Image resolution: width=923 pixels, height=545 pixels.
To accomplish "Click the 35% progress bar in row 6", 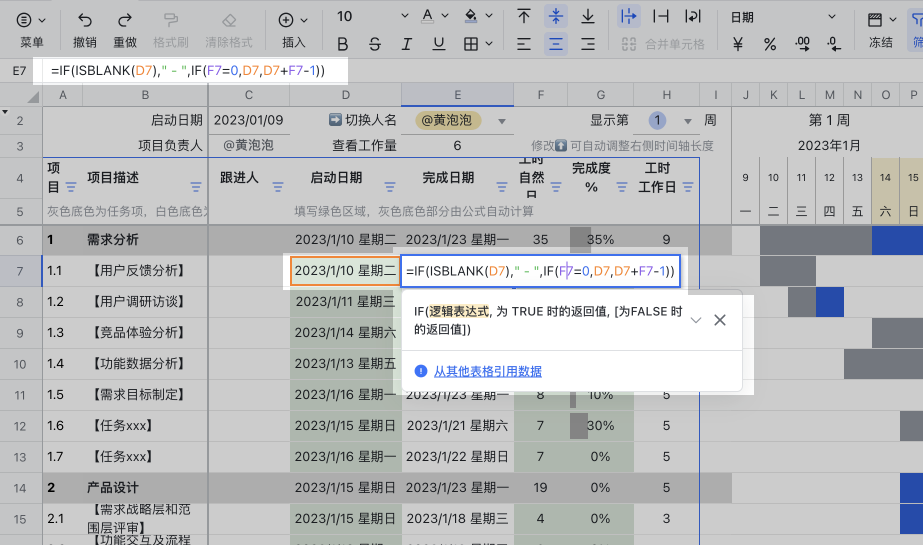I will [600, 240].
